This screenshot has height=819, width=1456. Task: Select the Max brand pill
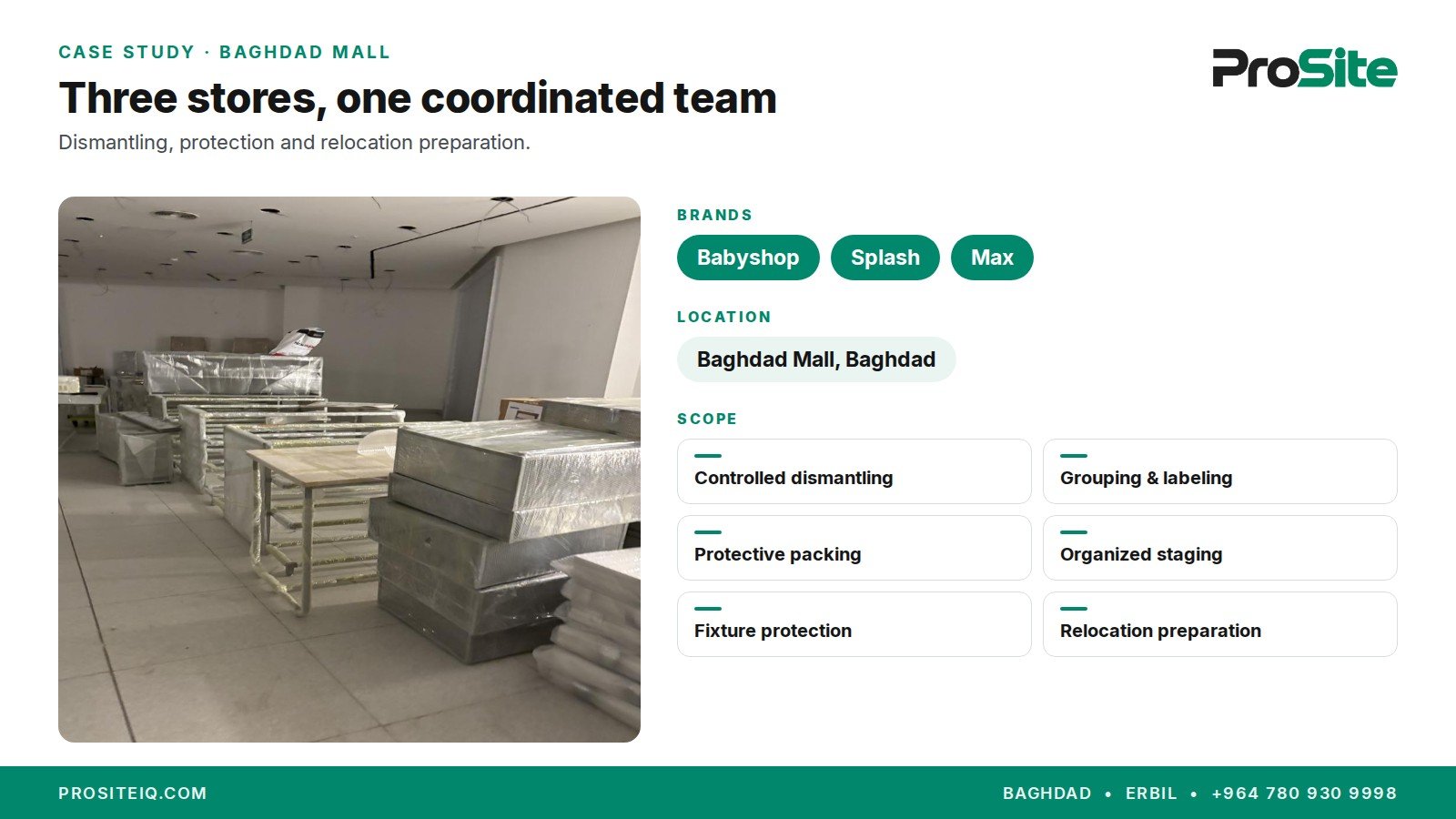point(992,258)
